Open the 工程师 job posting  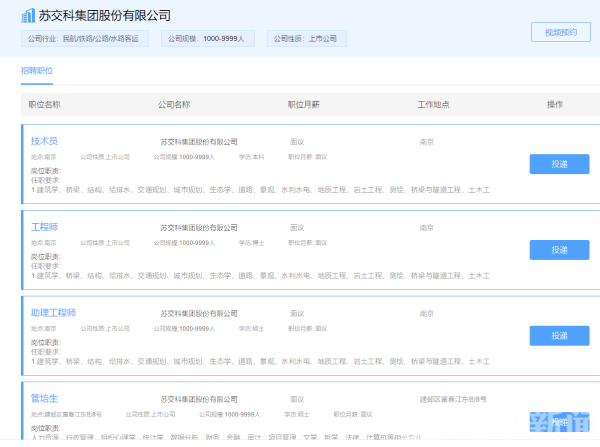coord(44,227)
